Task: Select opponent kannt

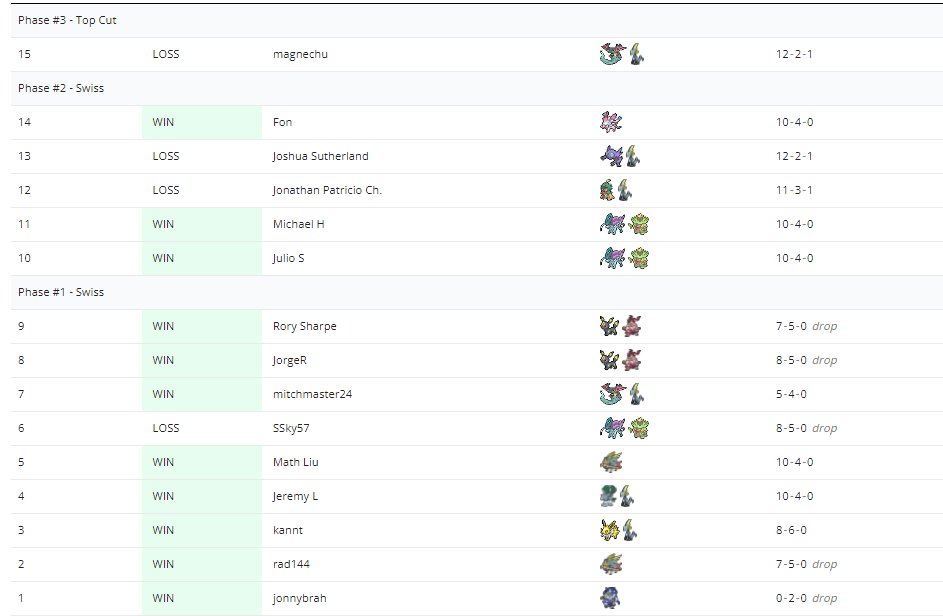Action: [x=287, y=530]
